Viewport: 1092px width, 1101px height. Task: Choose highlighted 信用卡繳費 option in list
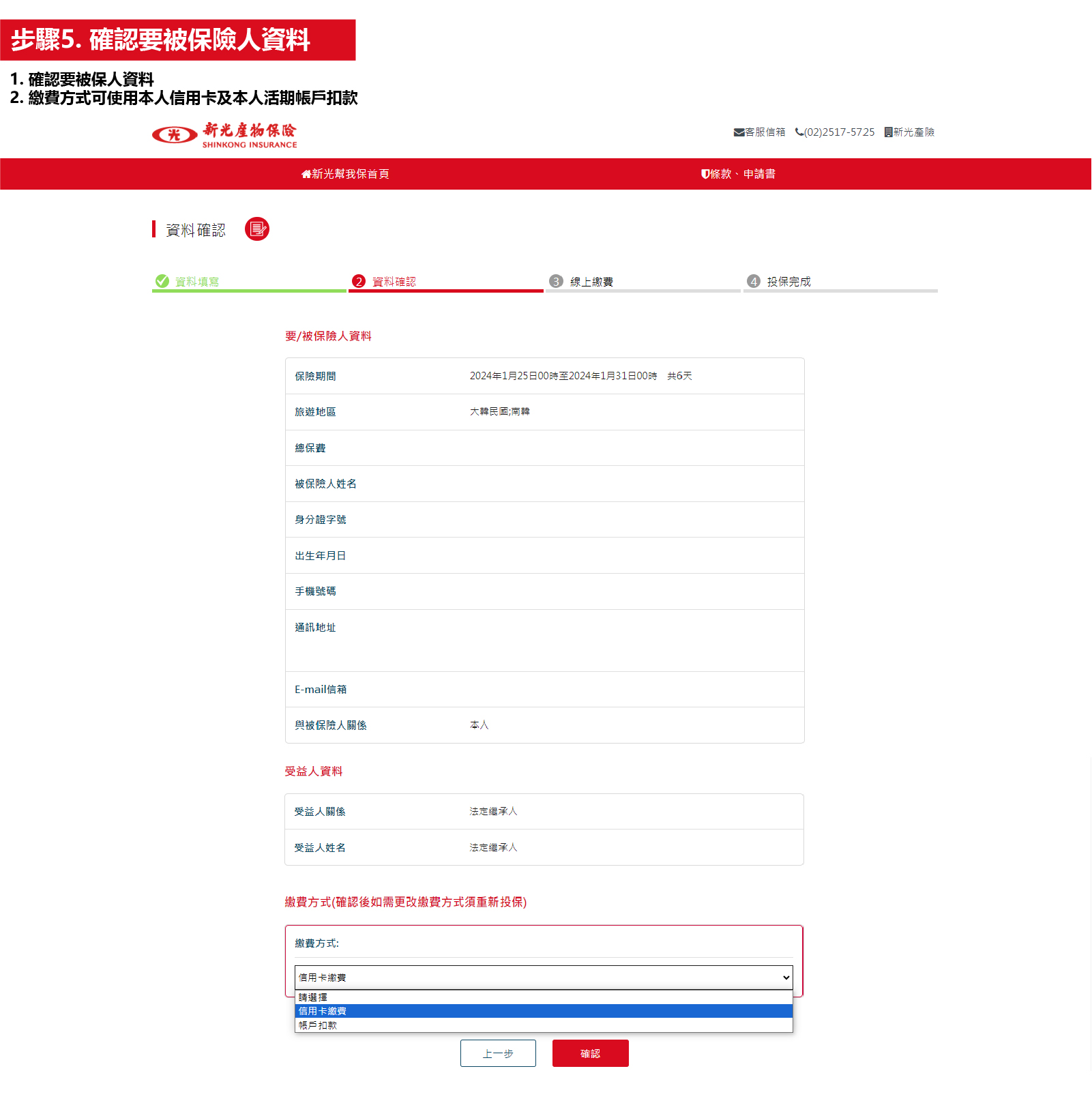tap(544, 1011)
